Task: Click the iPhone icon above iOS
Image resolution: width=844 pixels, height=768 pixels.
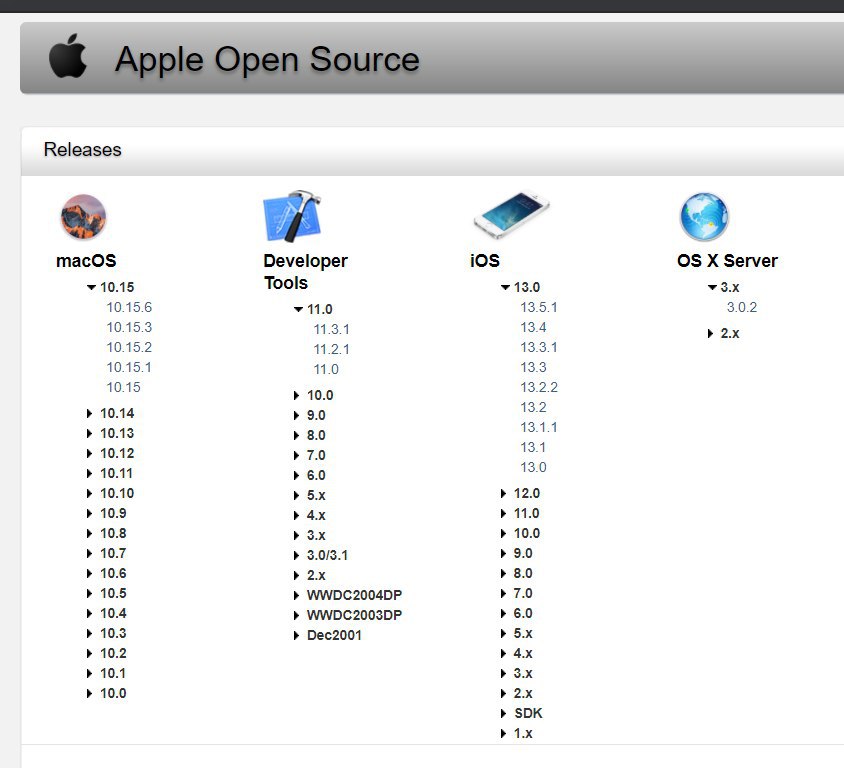Action: coord(511,214)
